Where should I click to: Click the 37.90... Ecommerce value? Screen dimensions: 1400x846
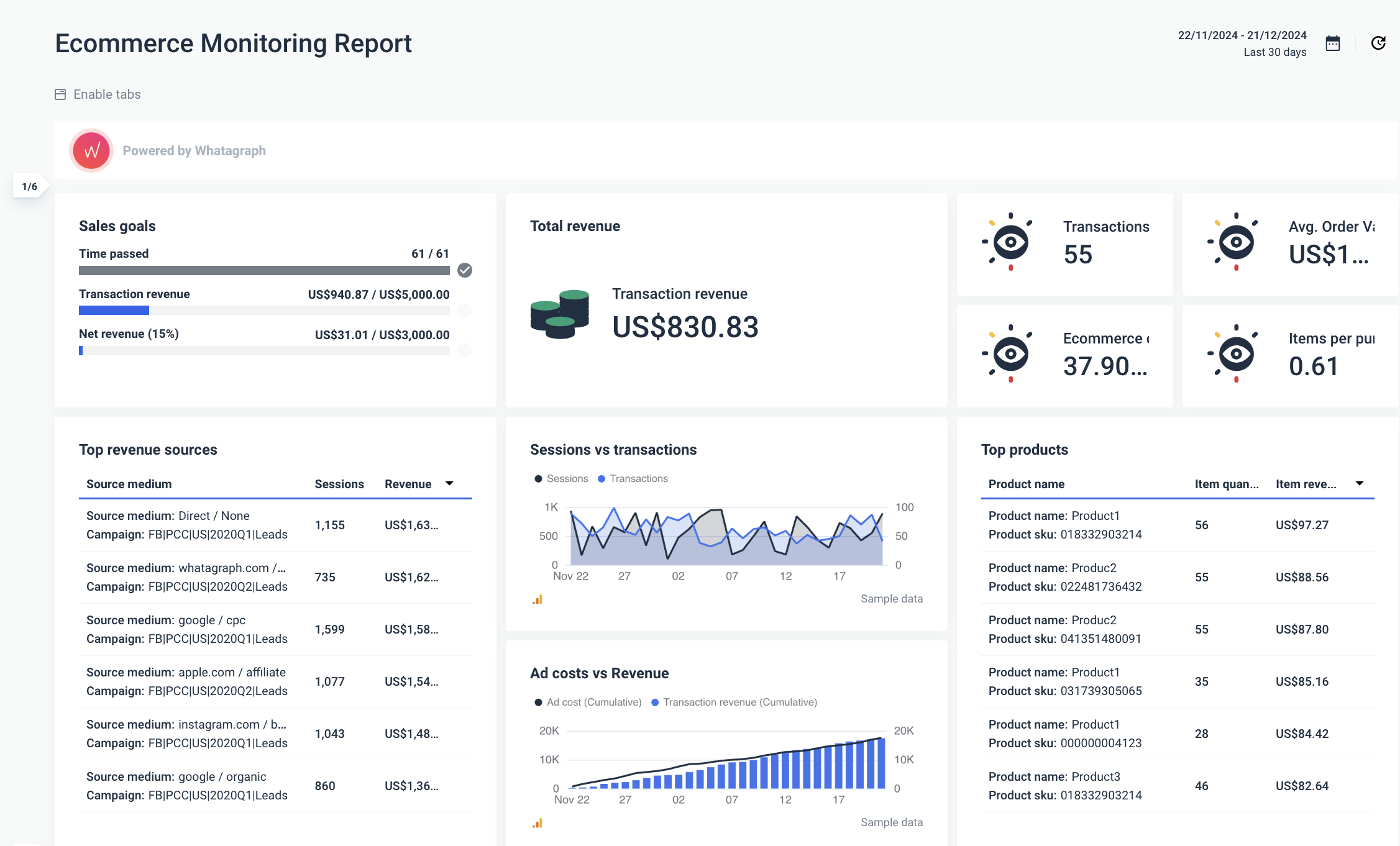click(x=1105, y=366)
